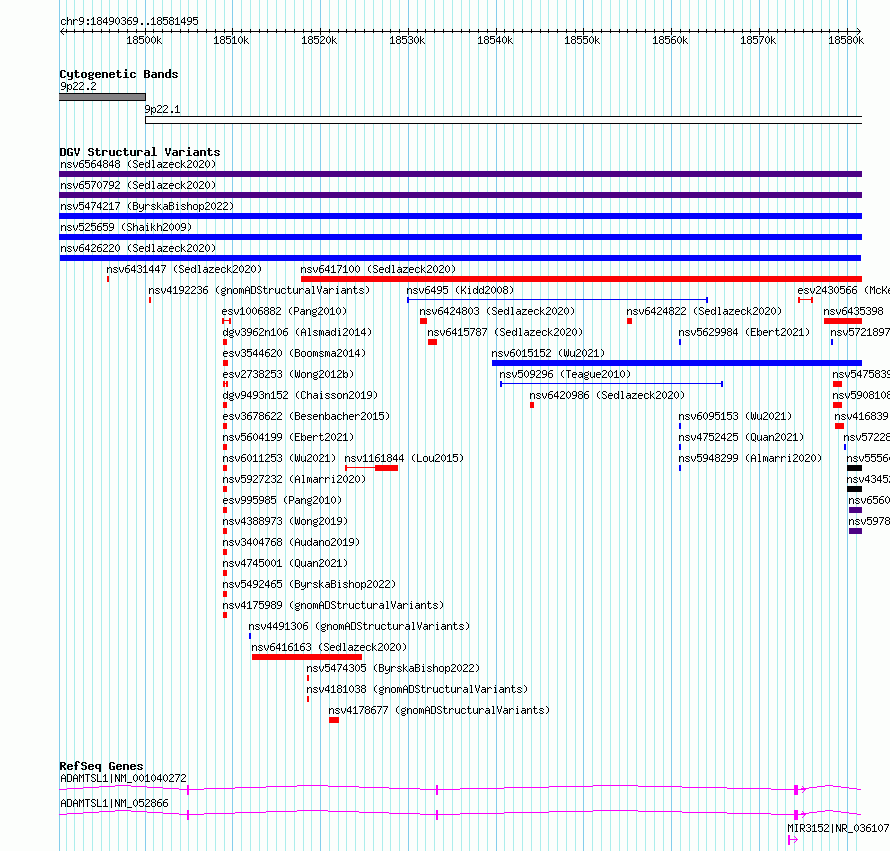This screenshot has height=851, width=890.
Task: Select the 9p22.2 cytogenetic band block
Action: 102,97
